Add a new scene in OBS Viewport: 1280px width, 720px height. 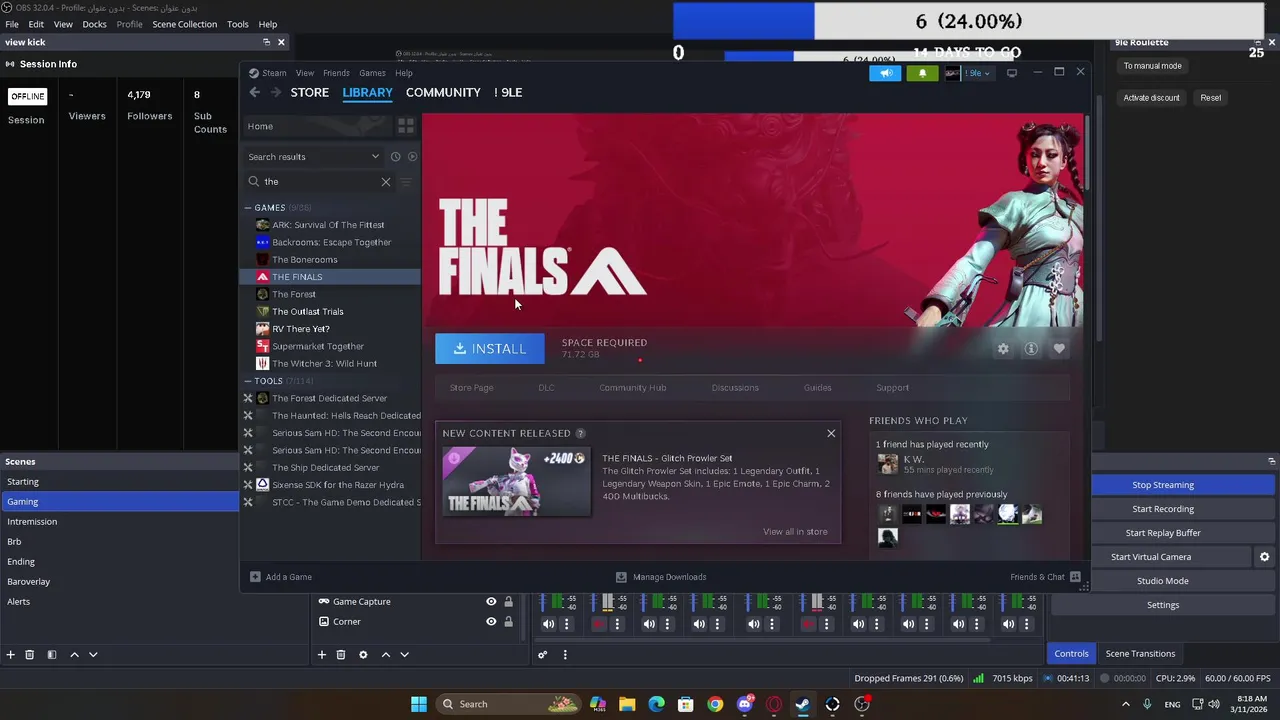click(11, 655)
